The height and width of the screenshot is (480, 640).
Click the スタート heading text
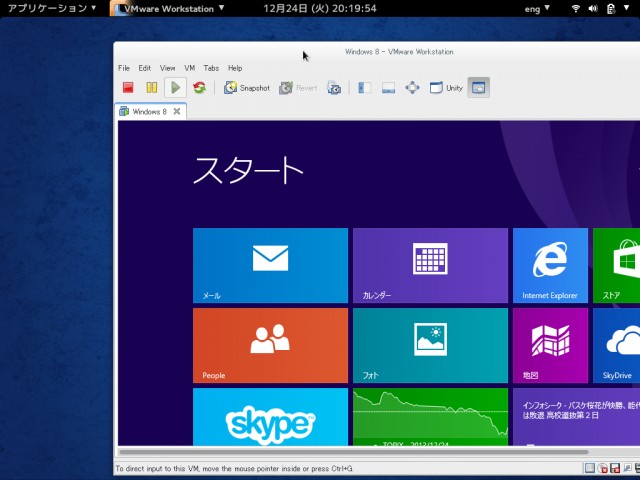(x=248, y=170)
